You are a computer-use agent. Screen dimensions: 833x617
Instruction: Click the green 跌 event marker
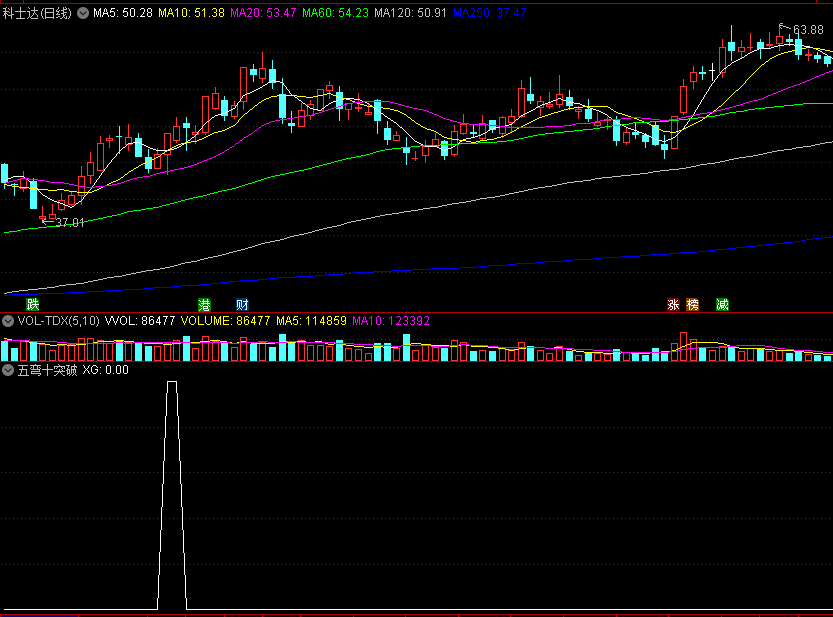(x=33, y=305)
